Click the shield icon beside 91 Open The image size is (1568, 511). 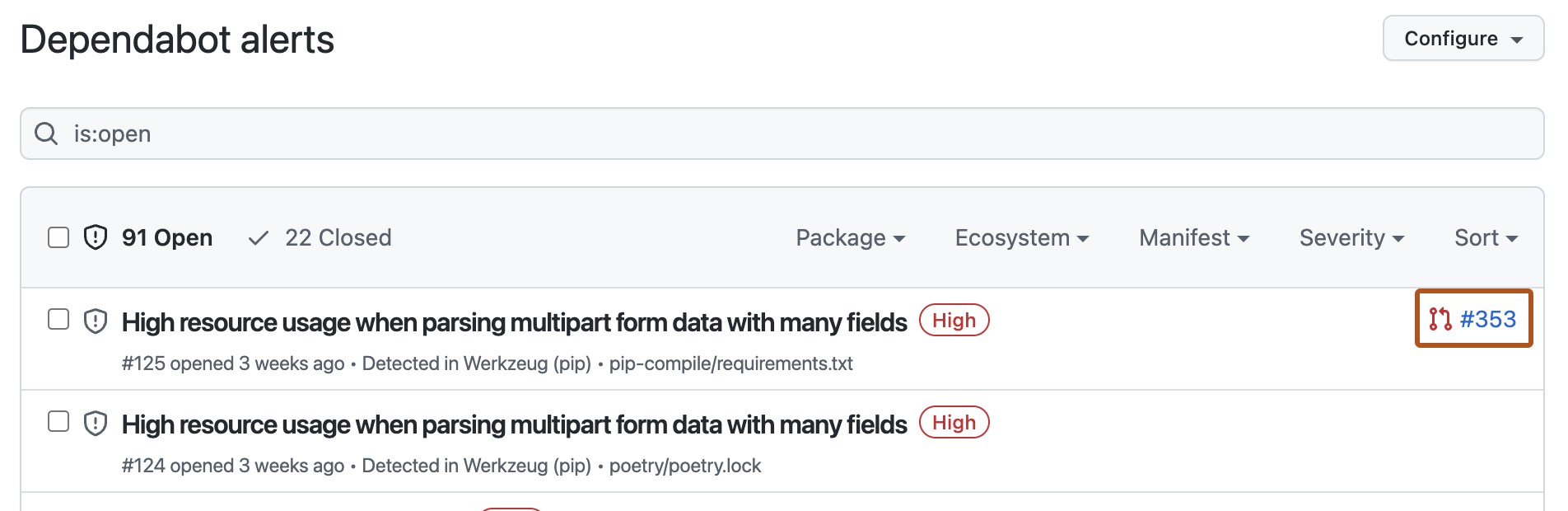[96, 237]
